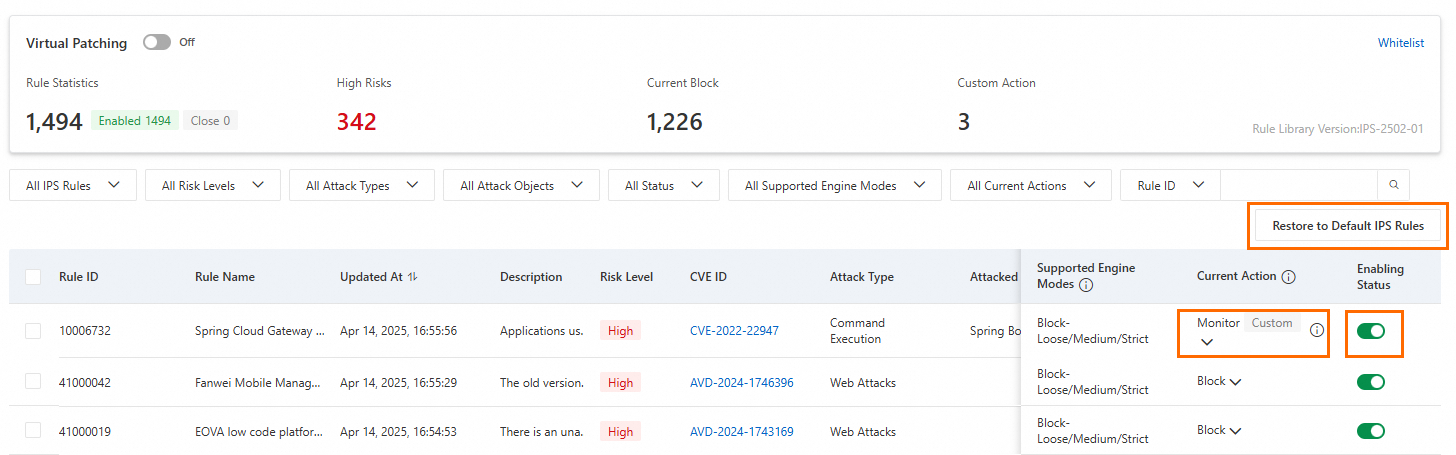Screen dimensions: 1456x455
Task: Click the Rule ID column header
Action: tap(79, 277)
